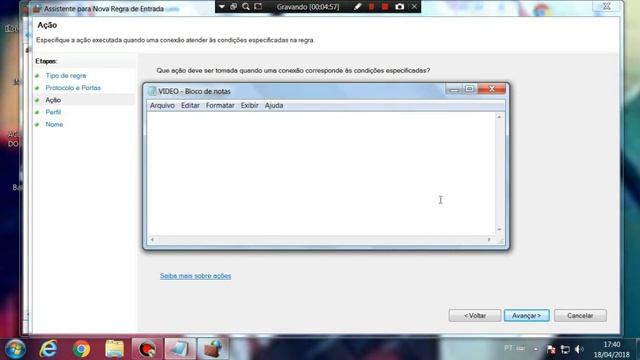Switch to Notepad in the taskbar
The width and height of the screenshot is (640, 360).
pos(180,349)
